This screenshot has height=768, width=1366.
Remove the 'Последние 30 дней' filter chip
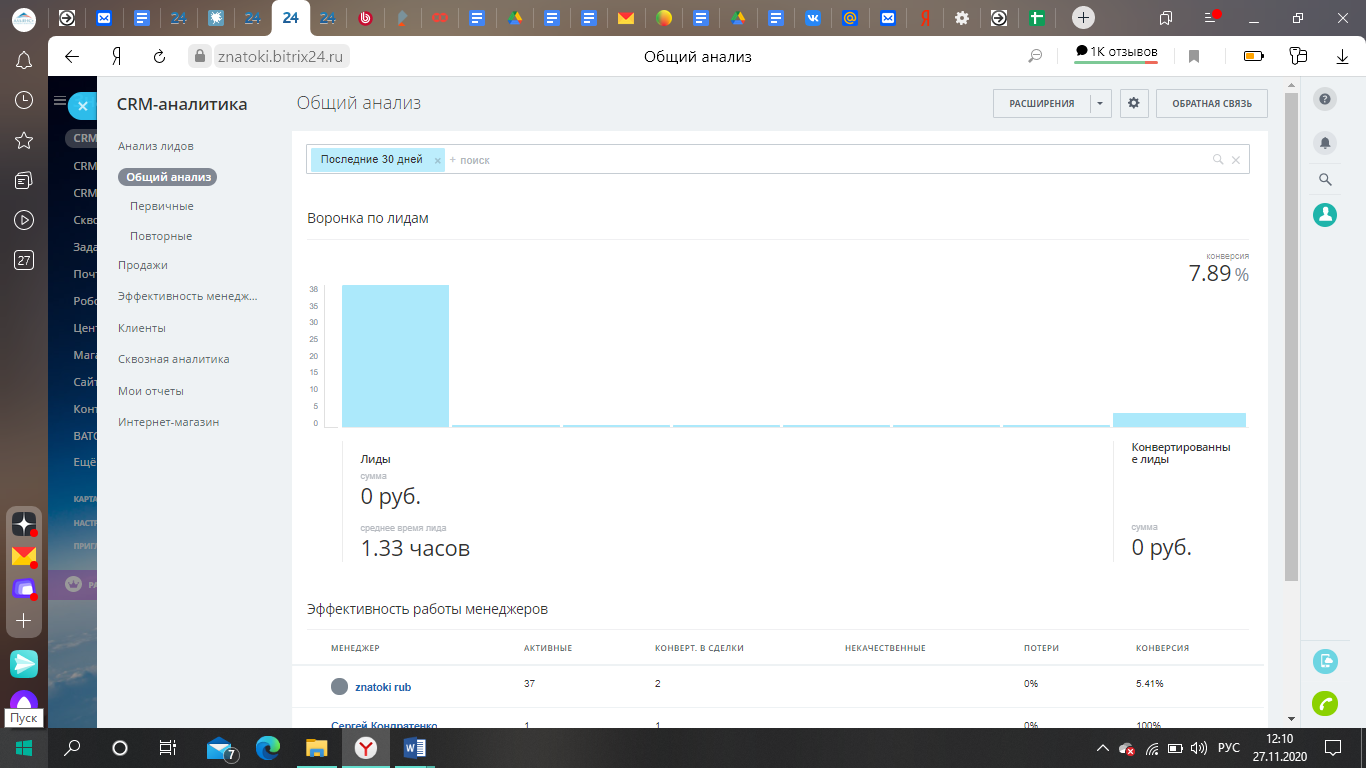(437, 160)
